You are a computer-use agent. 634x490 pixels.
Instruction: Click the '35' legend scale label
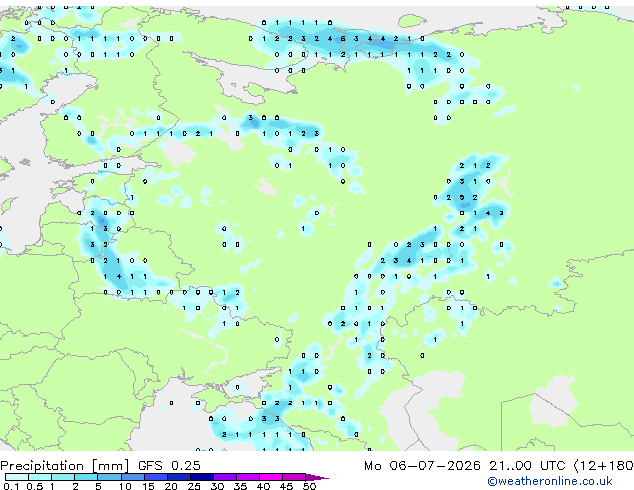point(240,486)
